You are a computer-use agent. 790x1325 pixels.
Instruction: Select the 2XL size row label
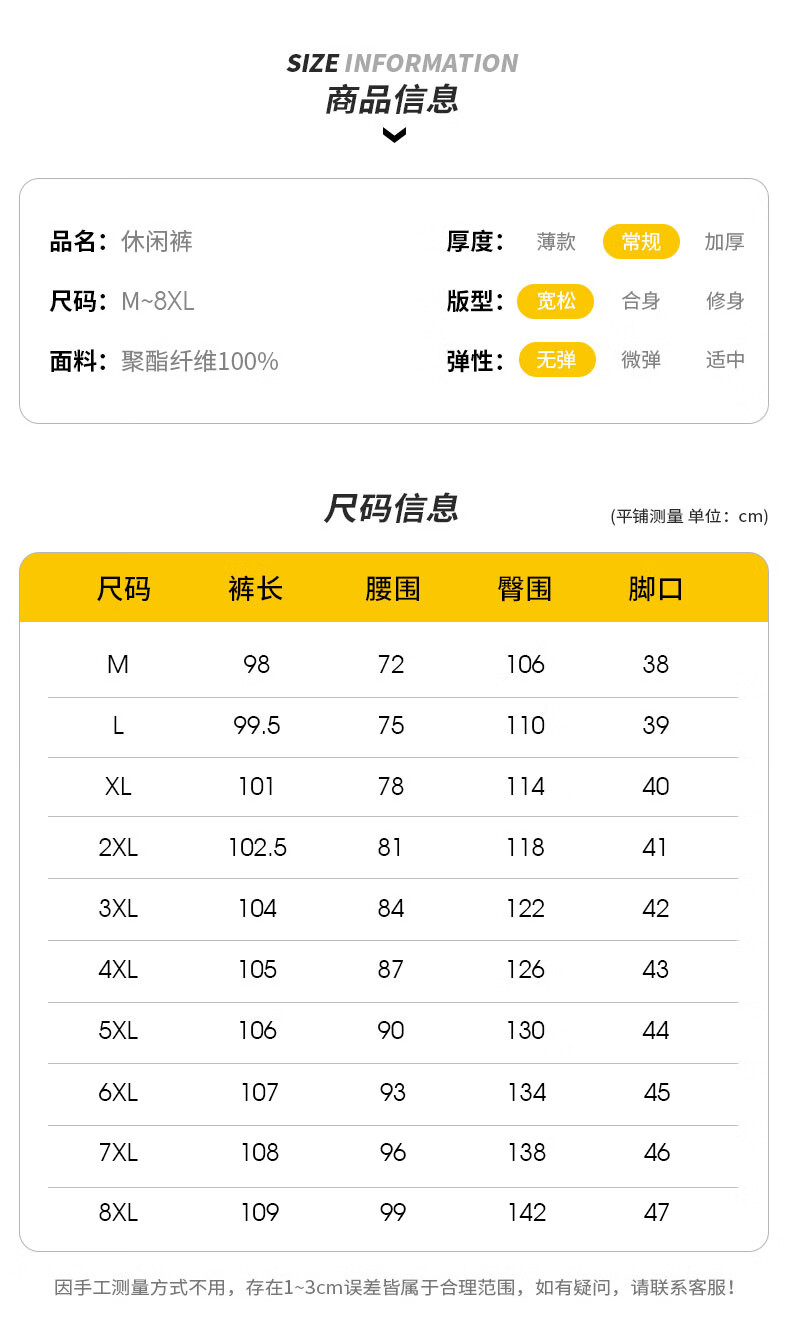(118, 848)
